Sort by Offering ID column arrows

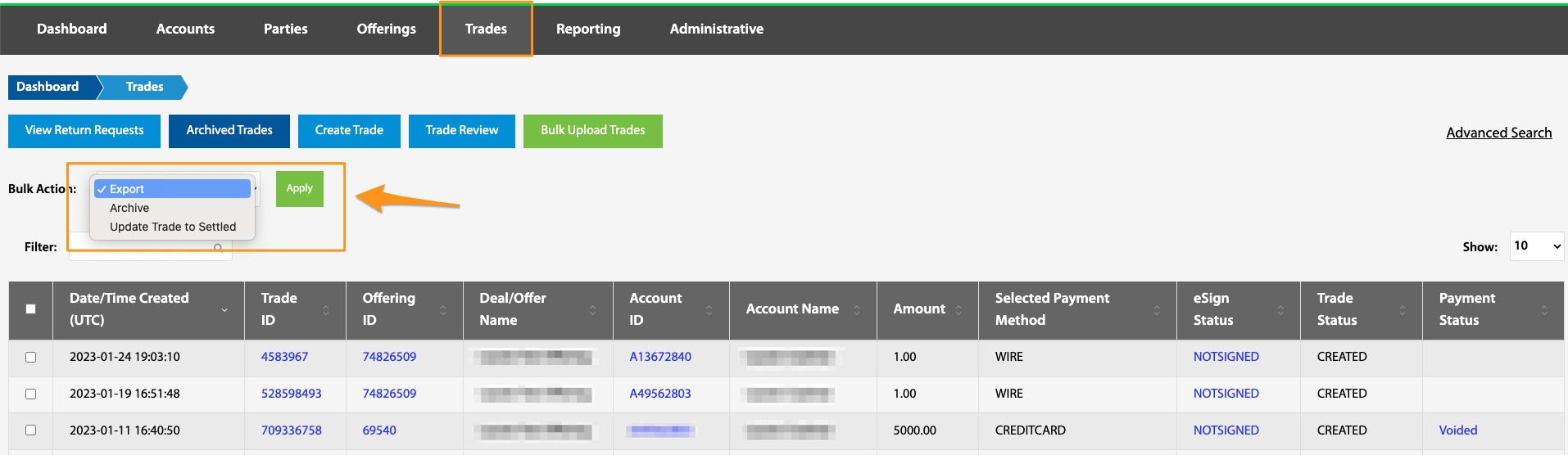[x=443, y=310]
